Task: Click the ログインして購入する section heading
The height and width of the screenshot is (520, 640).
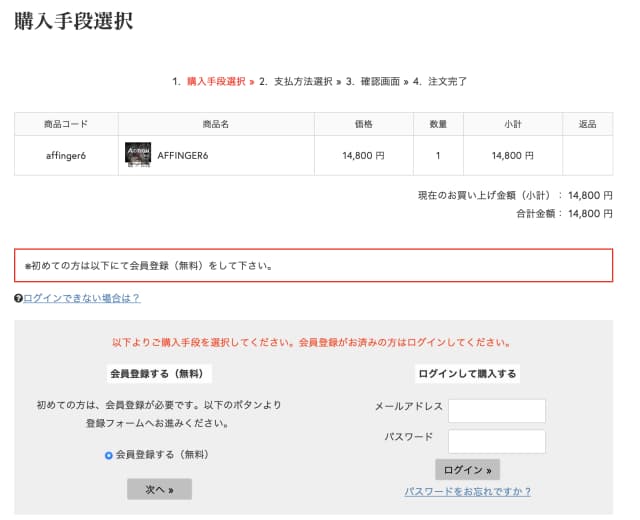Action: (467, 373)
